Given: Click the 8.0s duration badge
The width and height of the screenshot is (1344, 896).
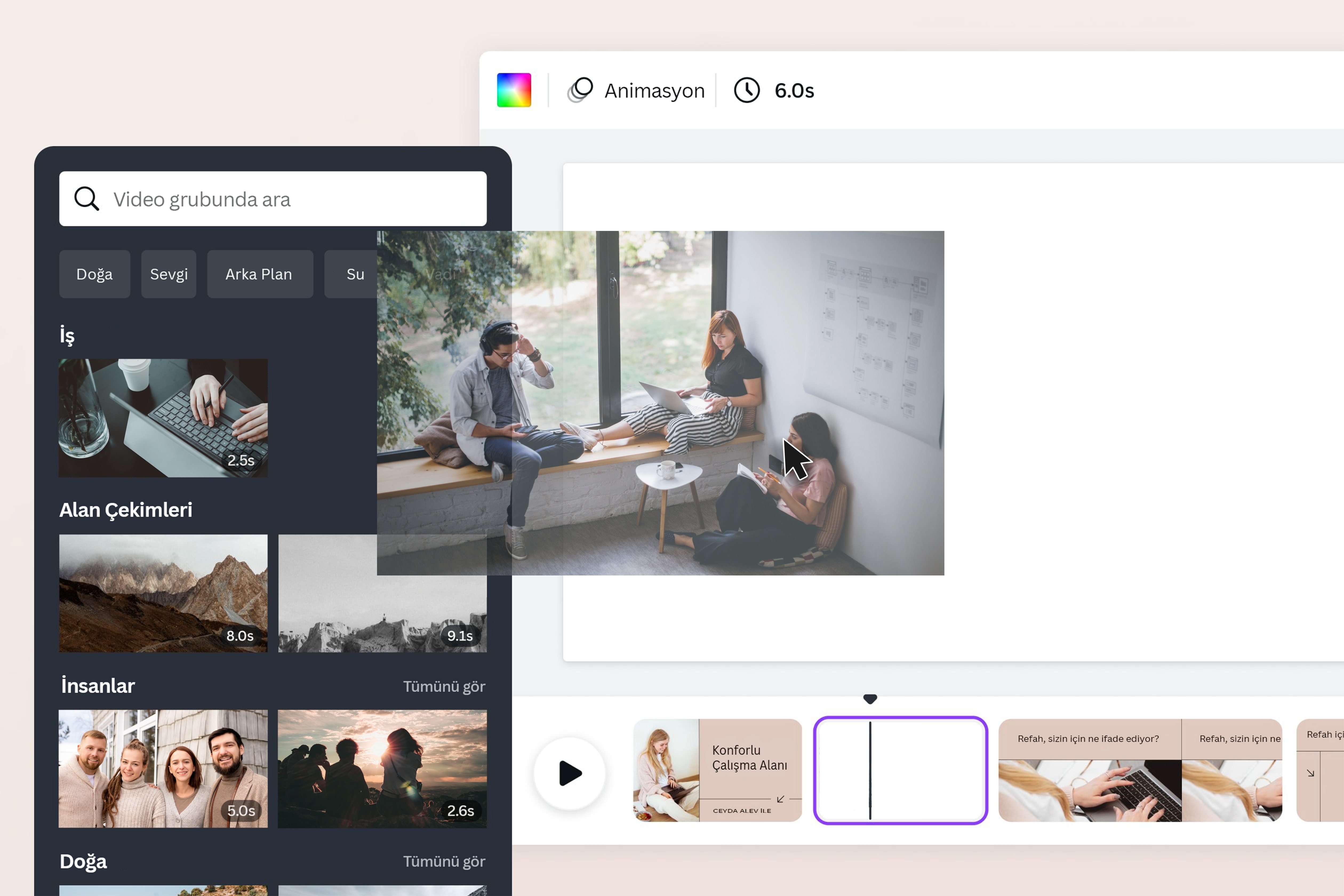Looking at the screenshot, I should coord(240,635).
